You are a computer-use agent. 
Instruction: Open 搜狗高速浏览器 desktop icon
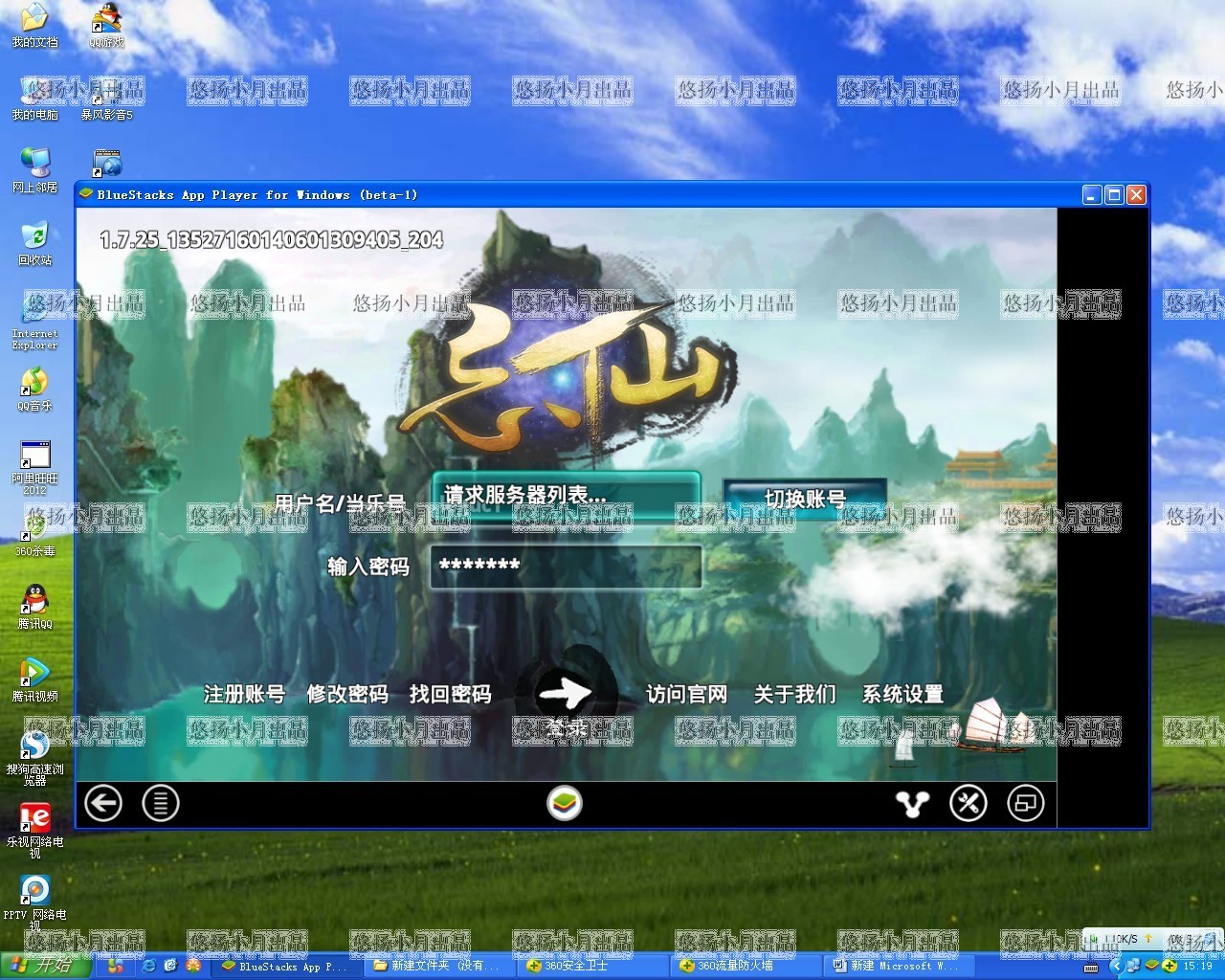click(x=34, y=758)
